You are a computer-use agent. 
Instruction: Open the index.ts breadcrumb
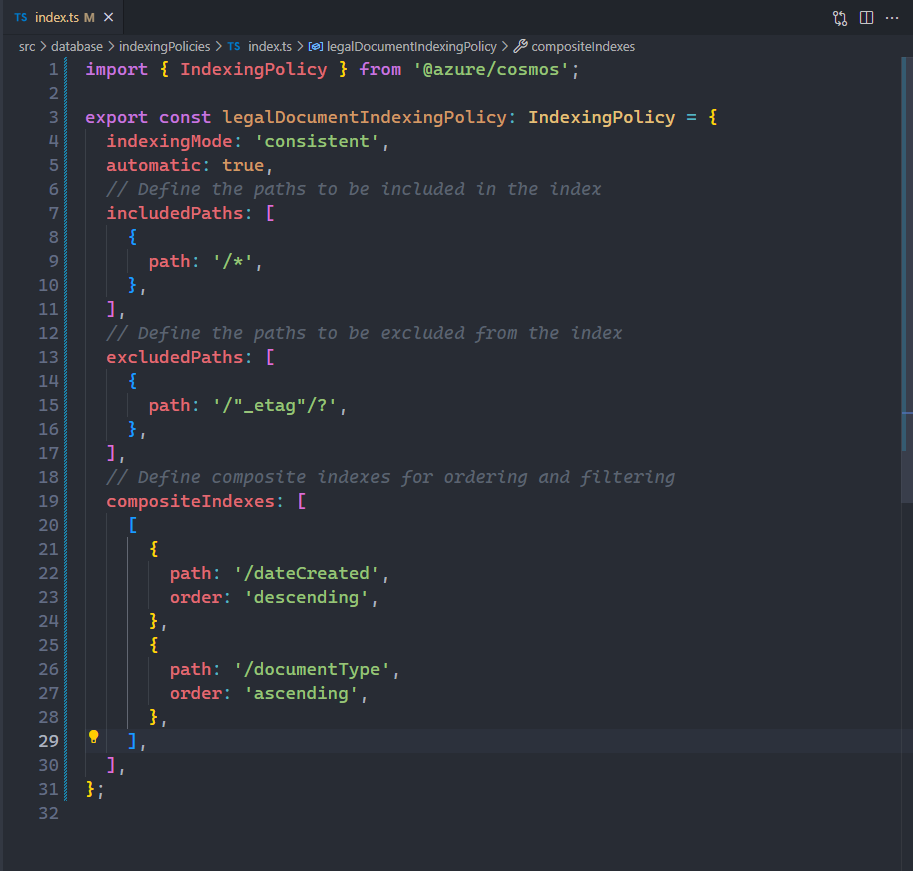[x=270, y=47]
